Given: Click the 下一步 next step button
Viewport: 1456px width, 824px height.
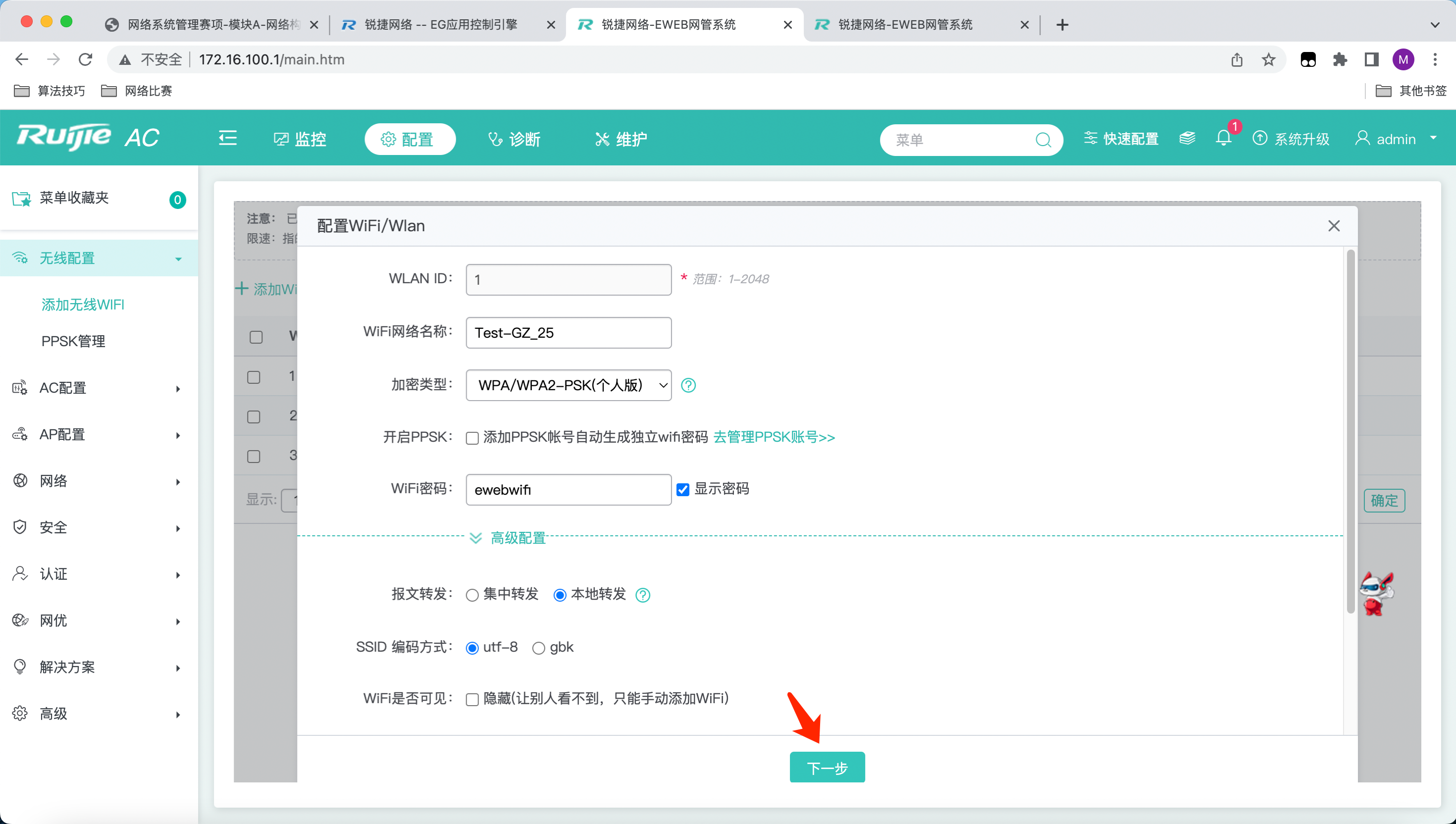Looking at the screenshot, I should point(827,768).
